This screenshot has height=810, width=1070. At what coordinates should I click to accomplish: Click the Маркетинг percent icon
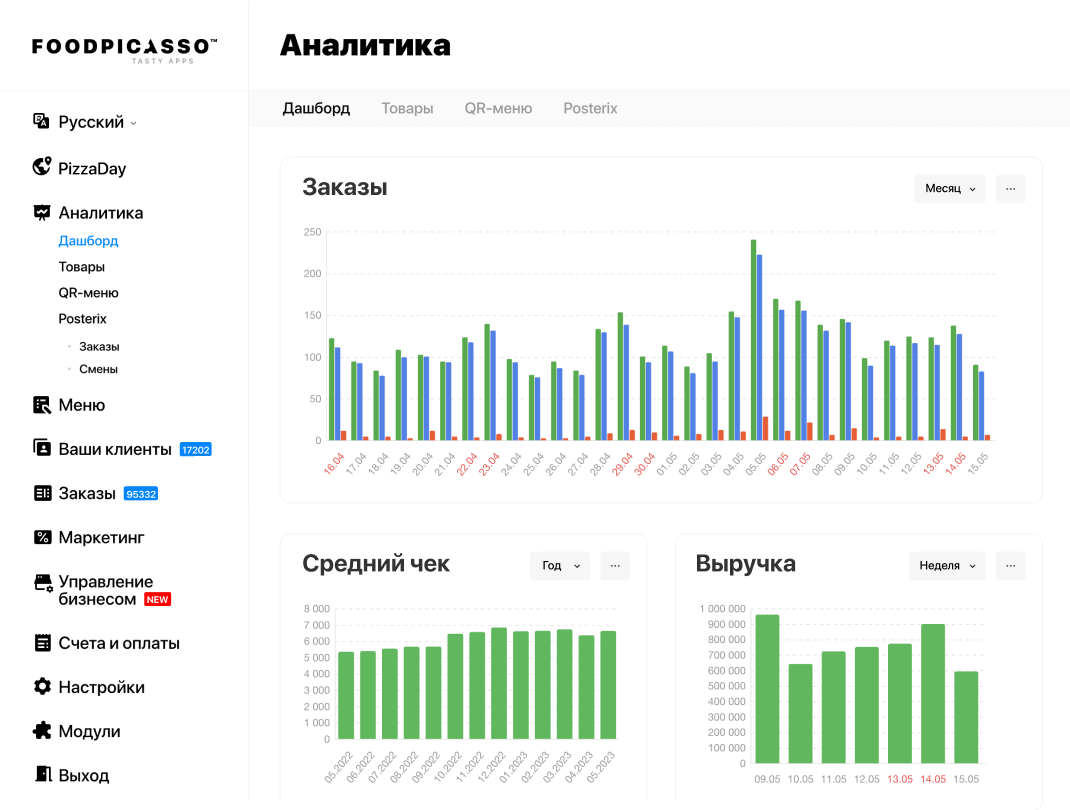[x=41, y=537]
